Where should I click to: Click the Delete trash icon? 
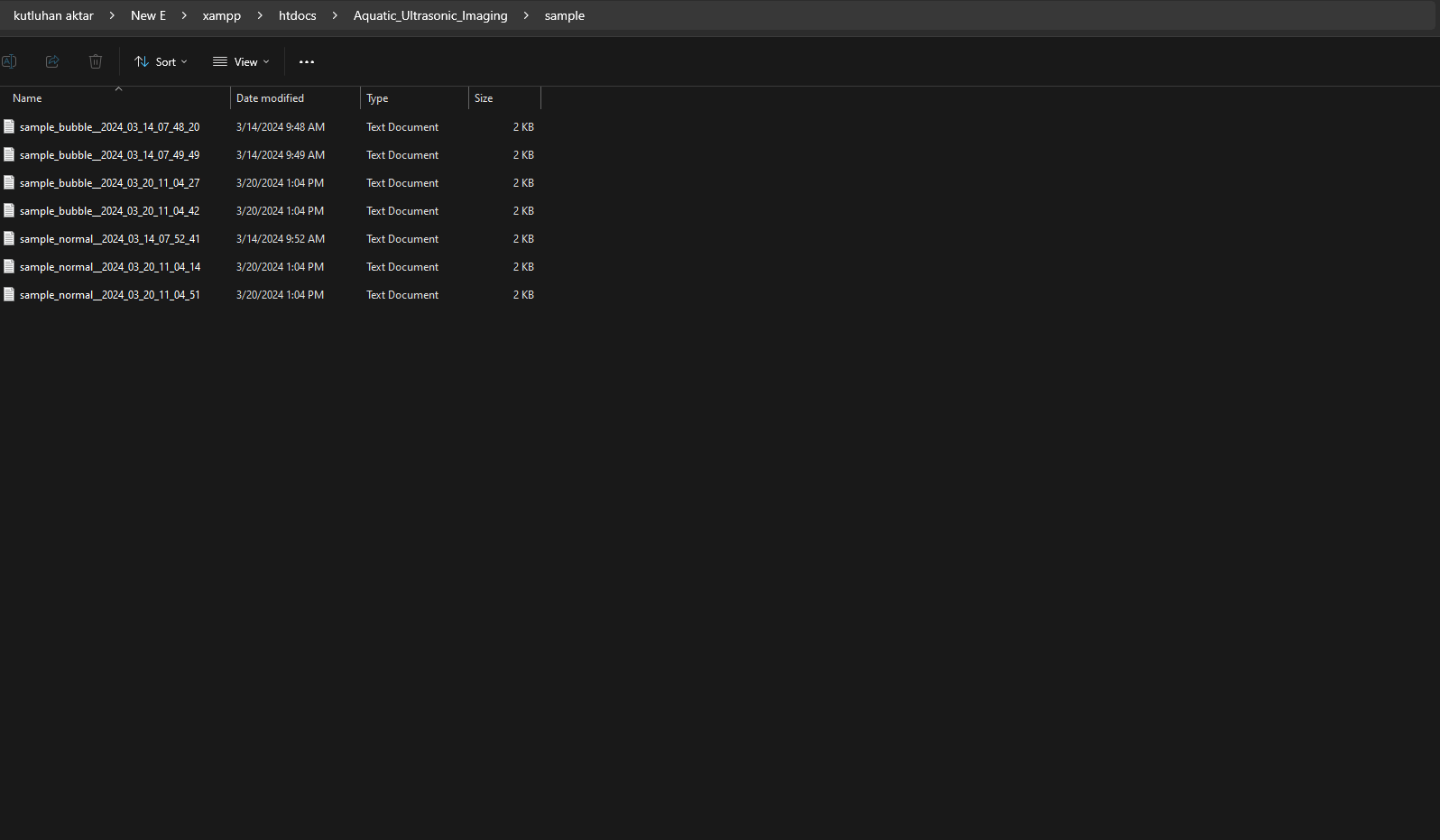[x=96, y=61]
